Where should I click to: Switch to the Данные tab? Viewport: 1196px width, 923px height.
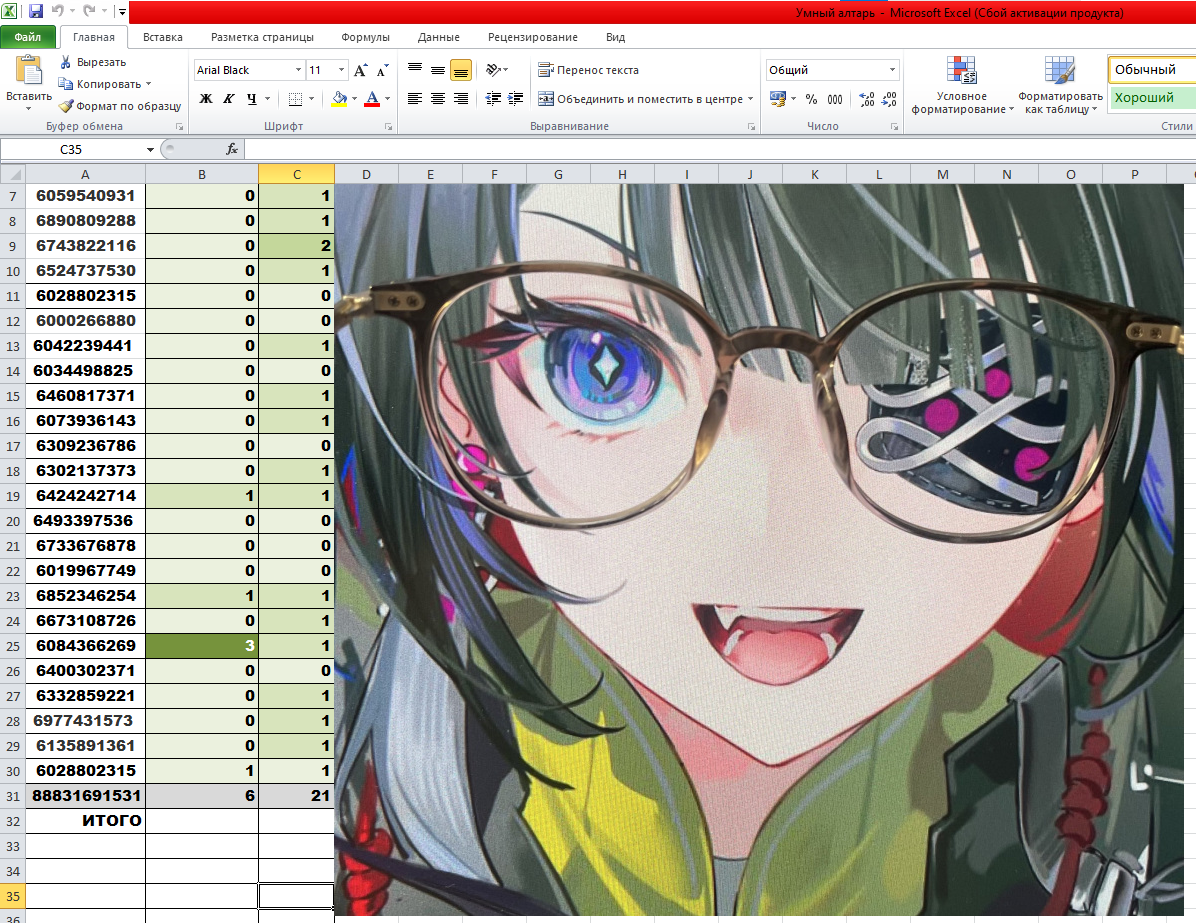pos(439,37)
